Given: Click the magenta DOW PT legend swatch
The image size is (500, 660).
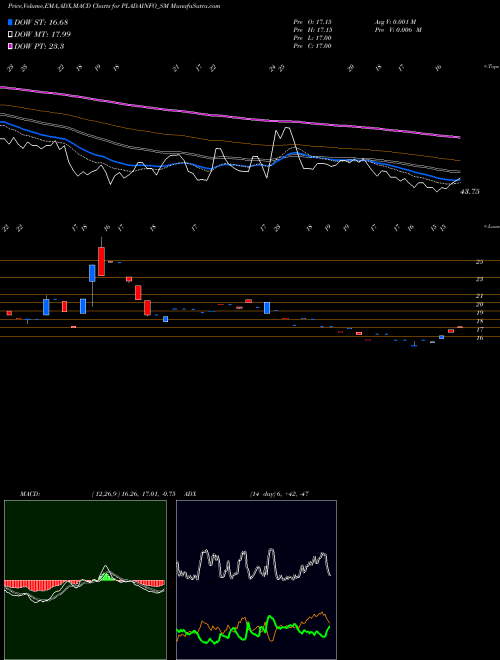Looking at the screenshot, I should (11, 47).
